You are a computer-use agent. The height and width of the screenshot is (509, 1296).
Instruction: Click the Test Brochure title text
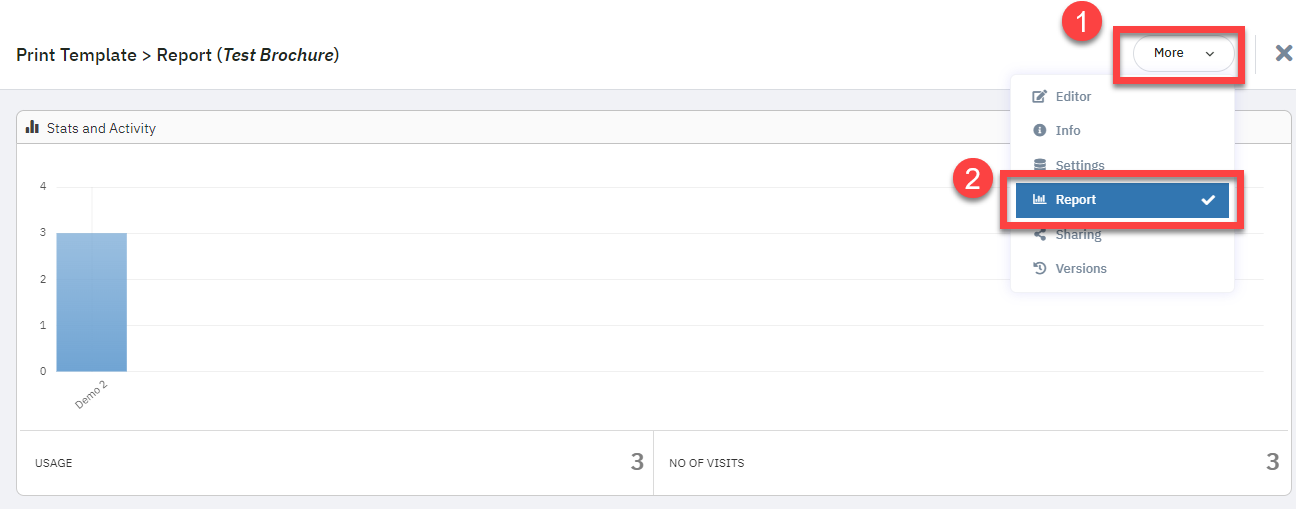pyautogui.click(x=278, y=55)
